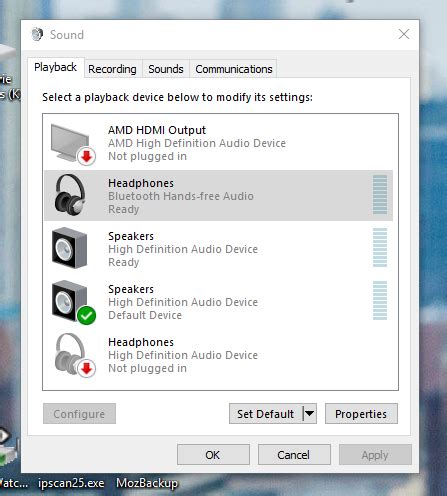Click the Configure button
This screenshot has width=447, height=496.
[x=79, y=414]
